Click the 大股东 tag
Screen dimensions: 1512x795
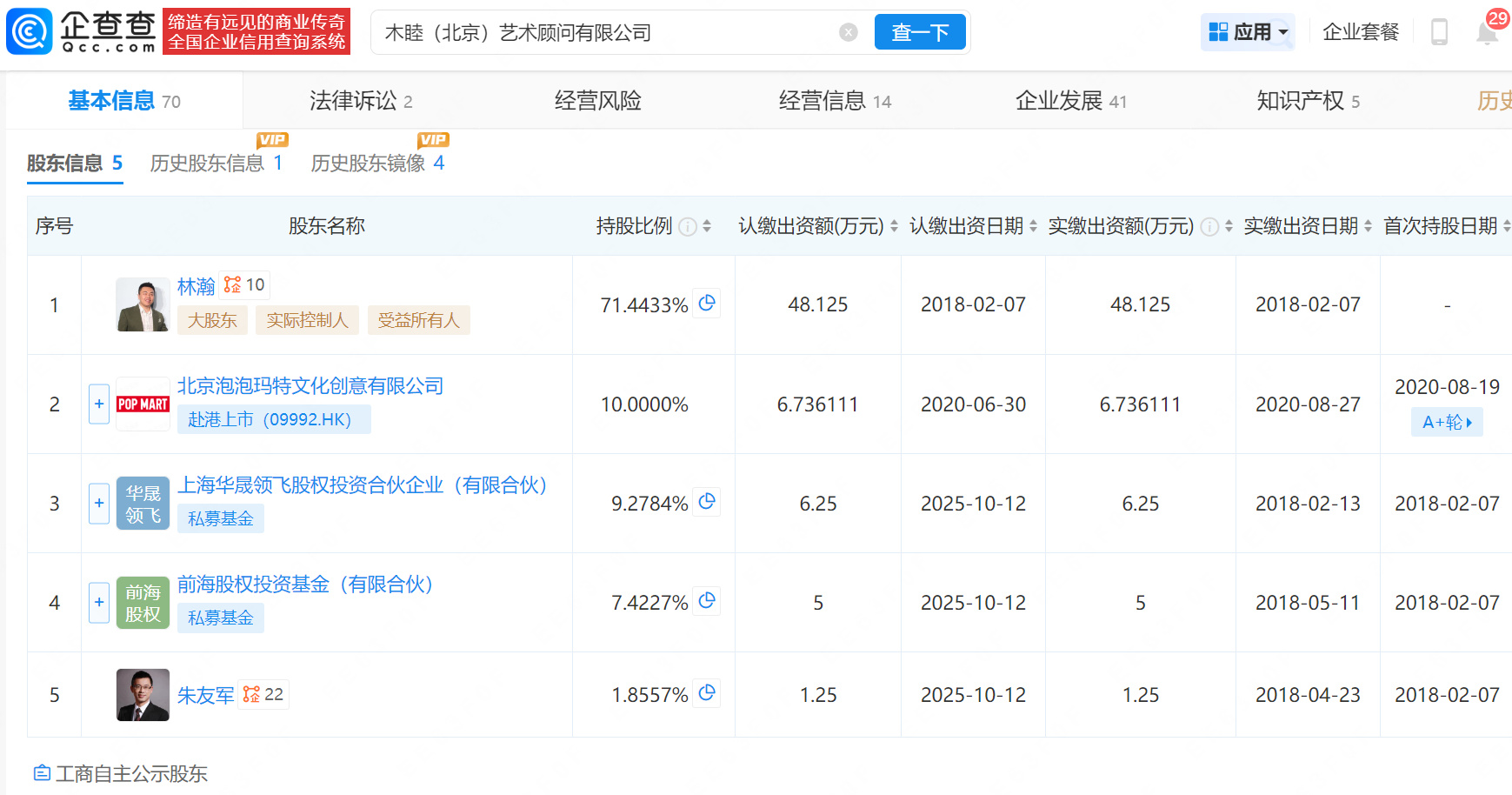click(x=212, y=320)
